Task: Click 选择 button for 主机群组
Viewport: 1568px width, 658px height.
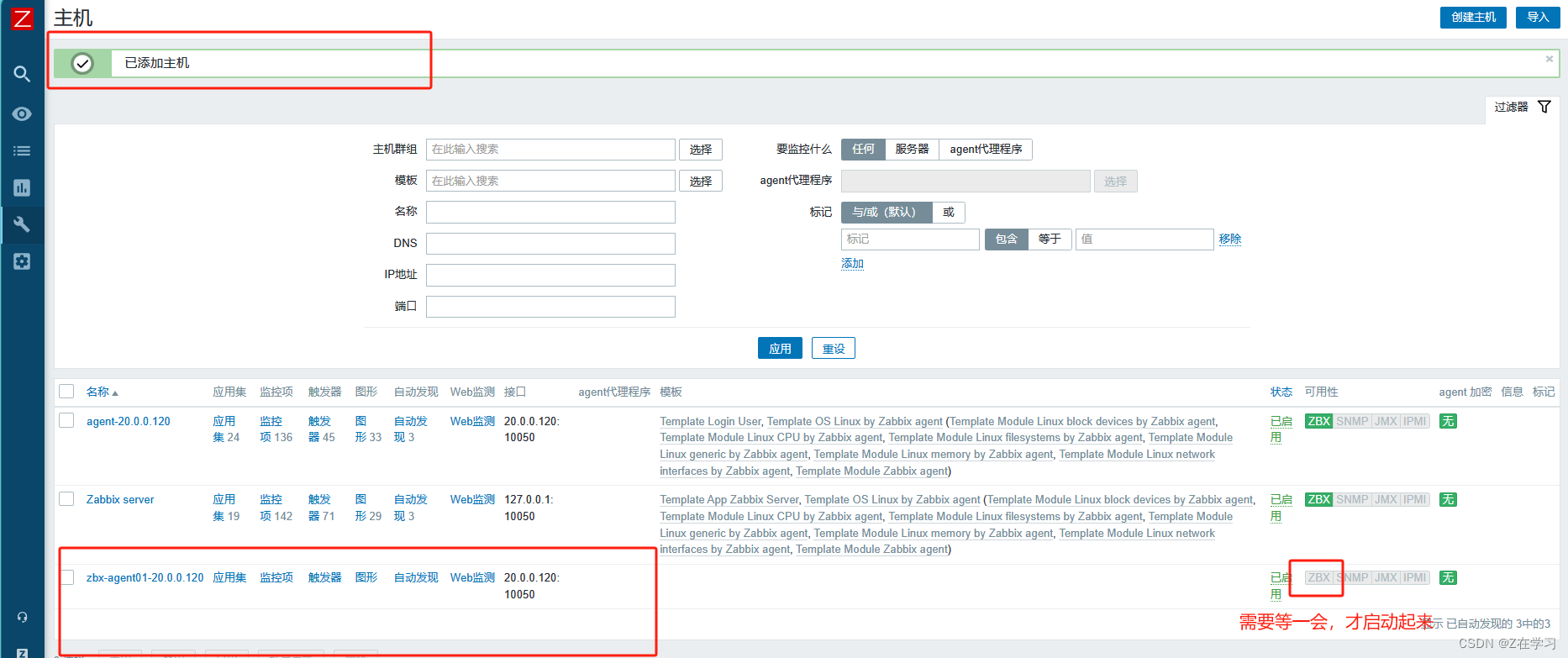Action: pyautogui.click(x=701, y=150)
